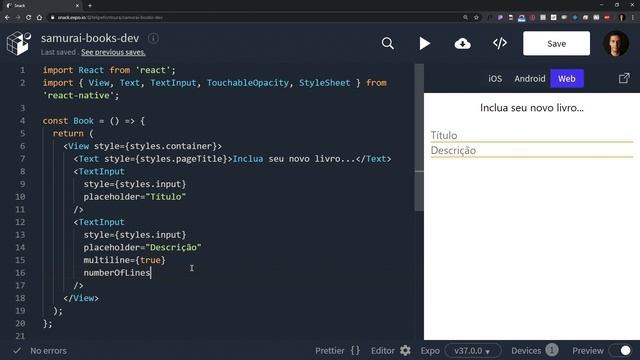Screen dimensions: 640x360
Task: Select the Web preview tab
Action: [x=567, y=78]
